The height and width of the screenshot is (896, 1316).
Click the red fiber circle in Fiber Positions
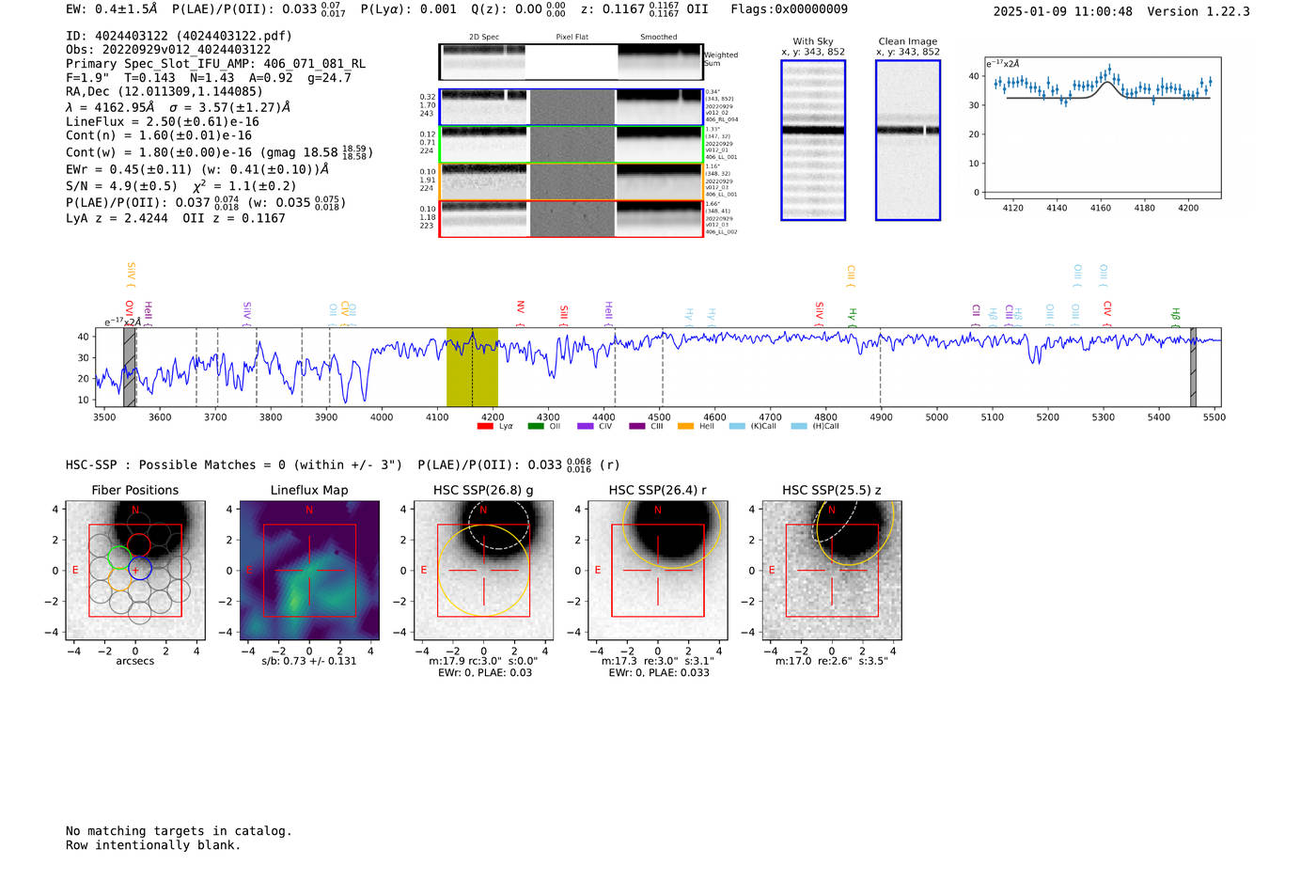tap(139, 544)
